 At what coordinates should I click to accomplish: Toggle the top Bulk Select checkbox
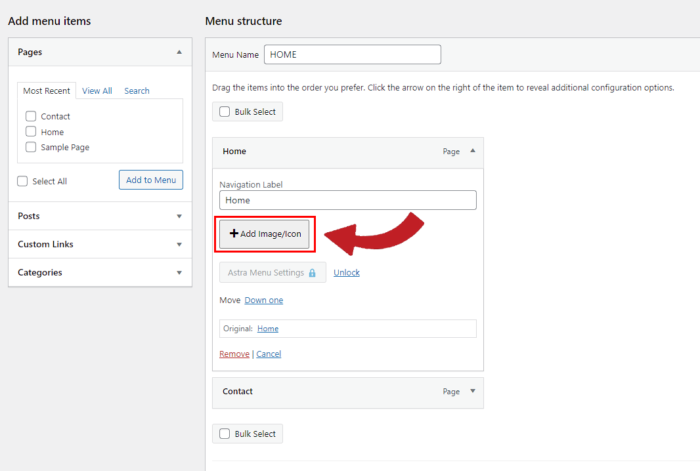pos(225,112)
